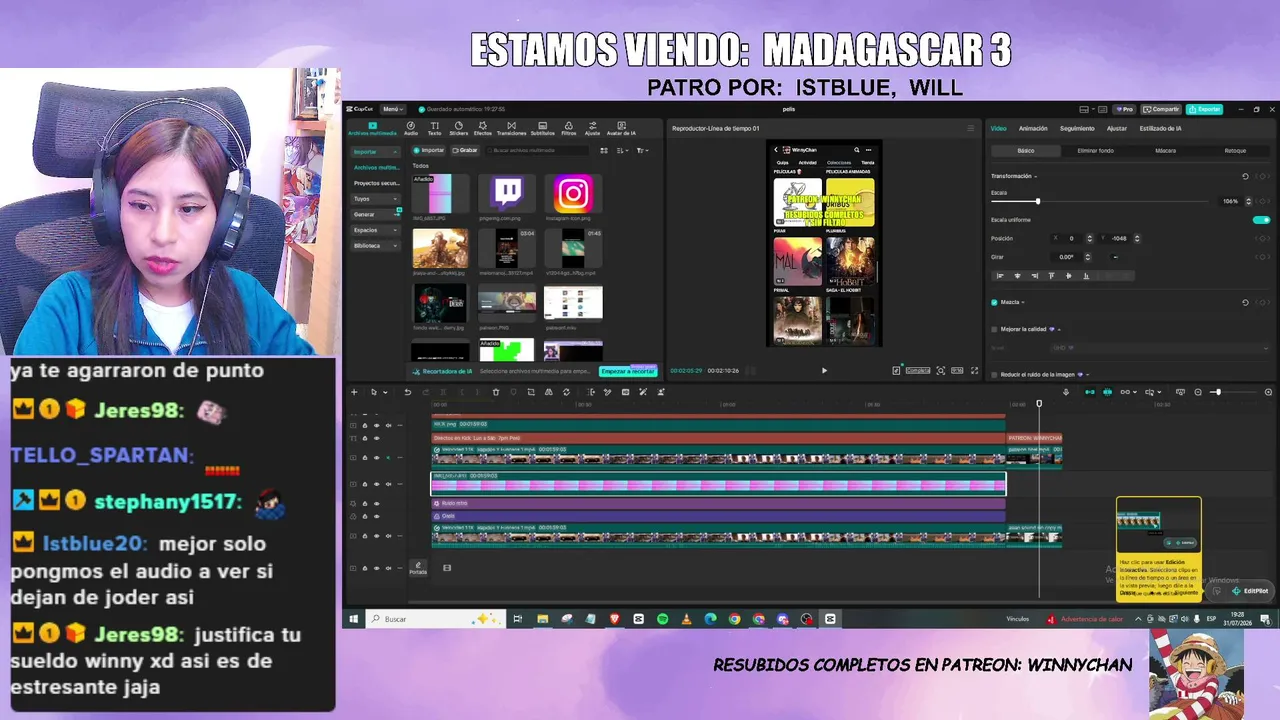
Task: Select the Instagram icon media thumbnail
Action: (573, 195)
